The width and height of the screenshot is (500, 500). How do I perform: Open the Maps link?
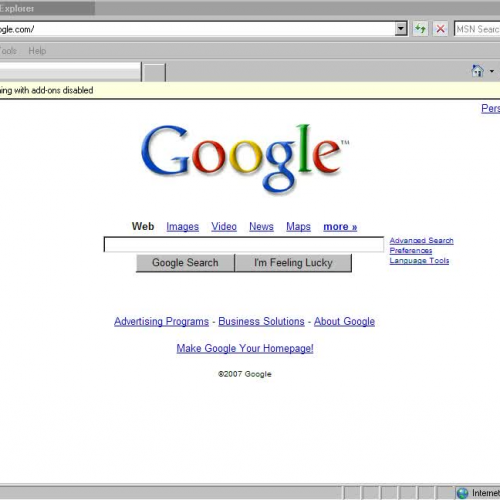(298, 227)
